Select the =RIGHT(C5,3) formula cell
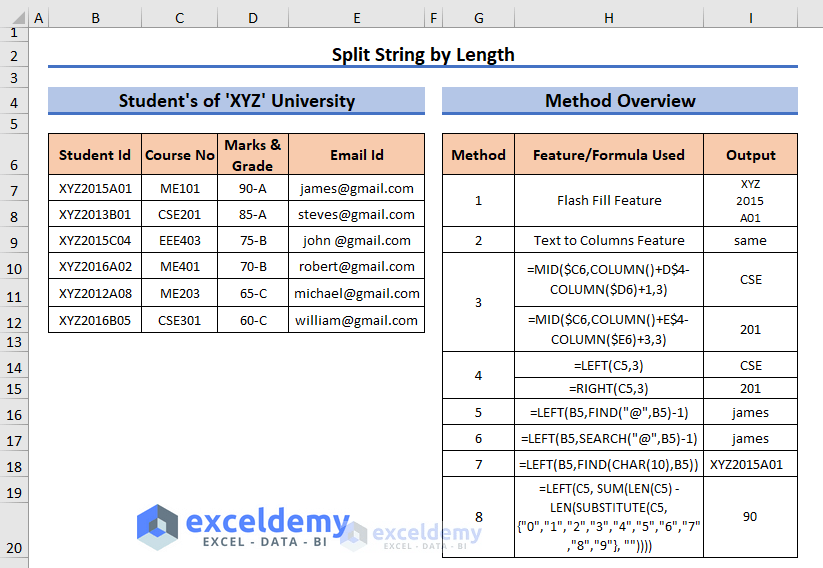Image resolution: width=823 pixels, height=568 pixels. click(609, 388)
